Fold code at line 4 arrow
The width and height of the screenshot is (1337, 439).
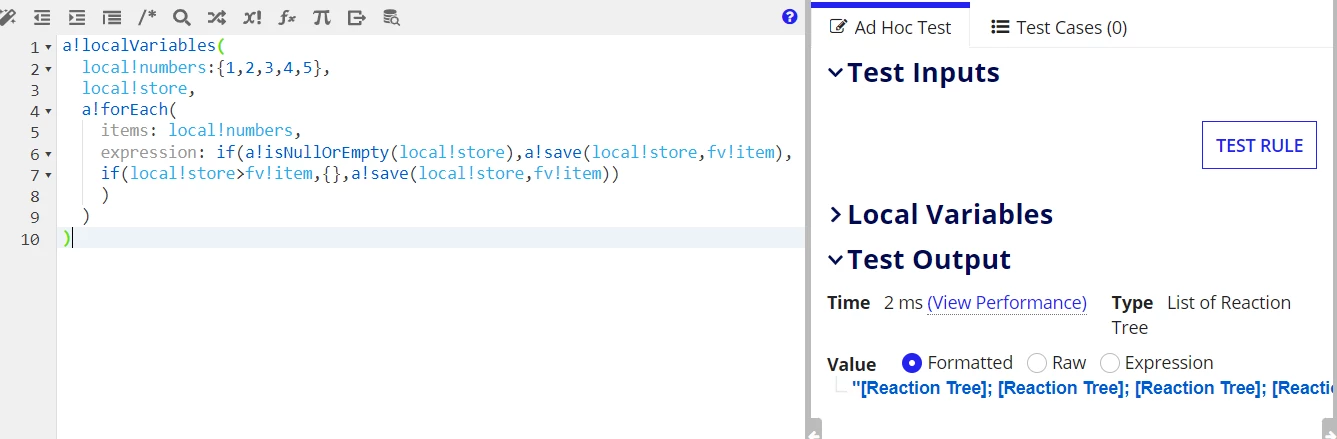coord(49,111)
